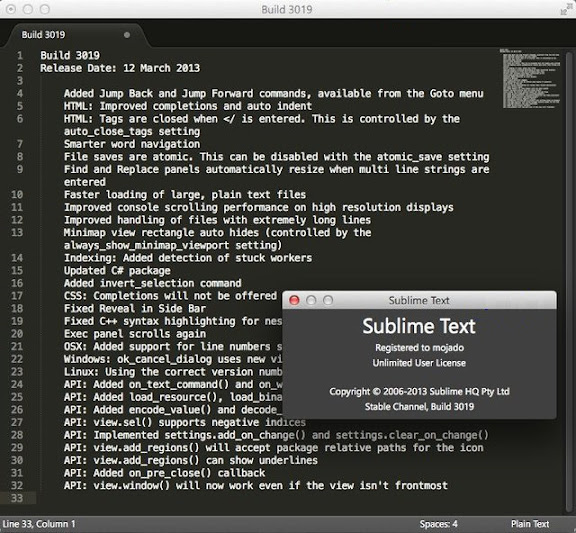Click the copyright line in about dialog
The width and height of the screenshot is (576, 533).
point(419,392)
